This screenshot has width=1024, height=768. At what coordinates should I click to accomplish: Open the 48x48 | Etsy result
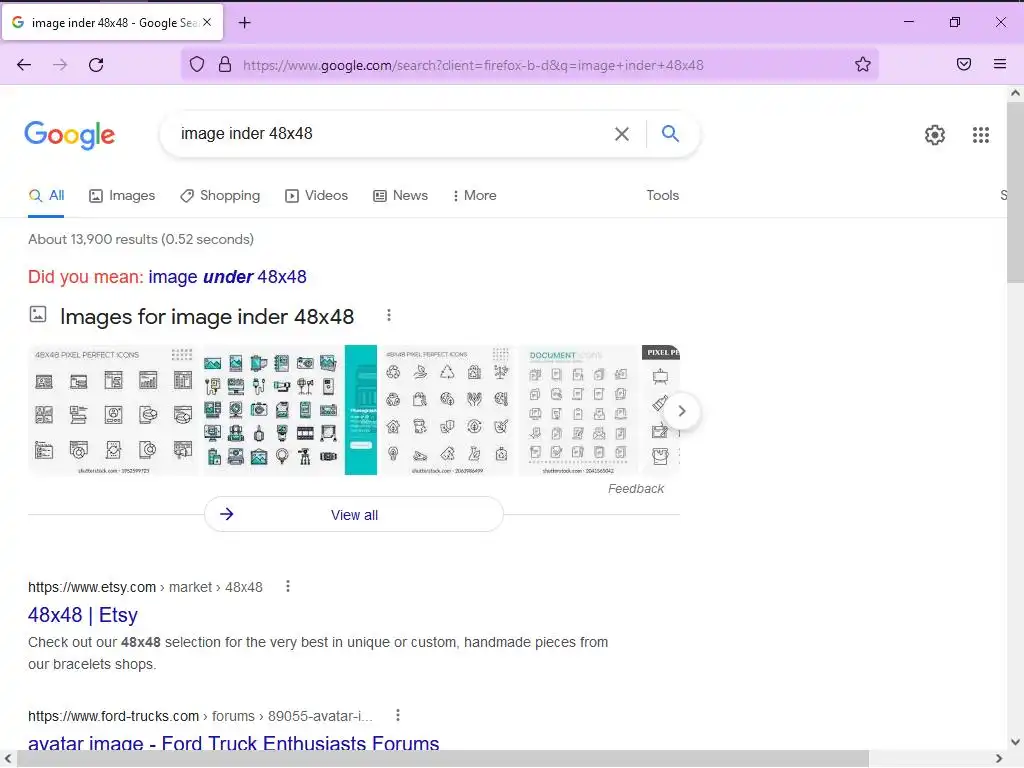83,615
